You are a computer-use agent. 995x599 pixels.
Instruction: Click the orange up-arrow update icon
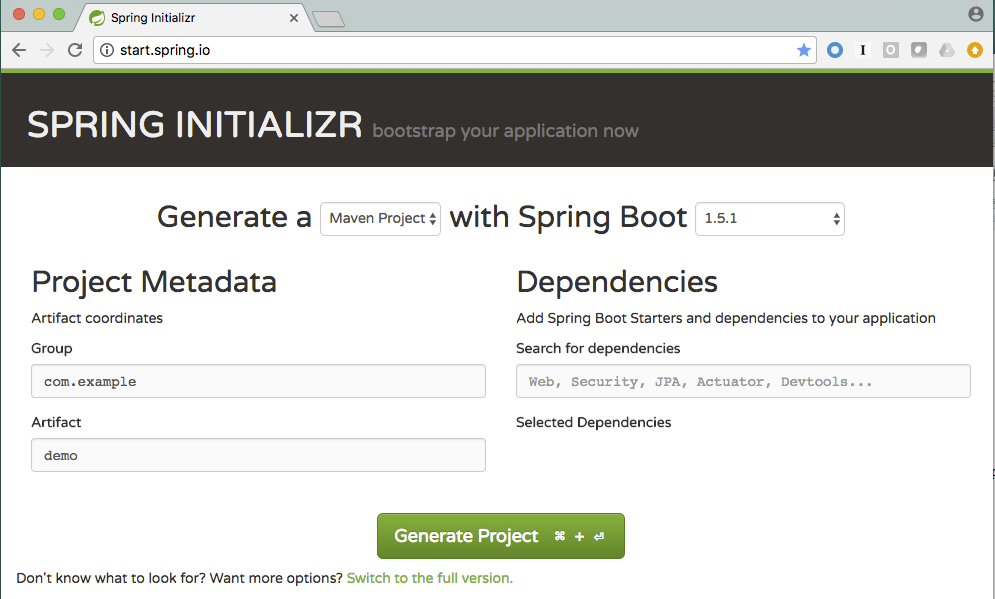tap(975, 50)
